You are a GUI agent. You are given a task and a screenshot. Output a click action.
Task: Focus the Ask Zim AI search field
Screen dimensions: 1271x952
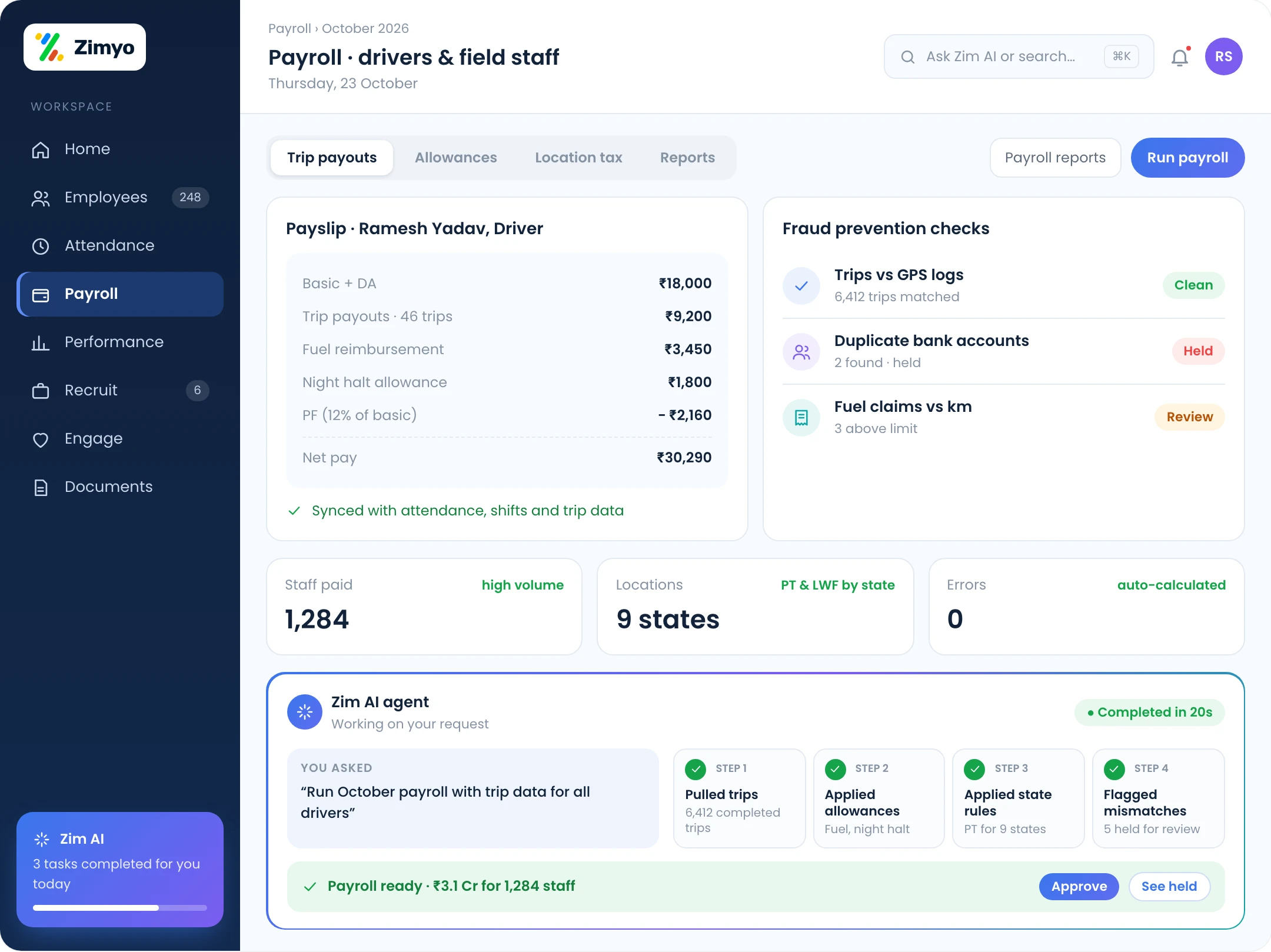coord(1019,56)
